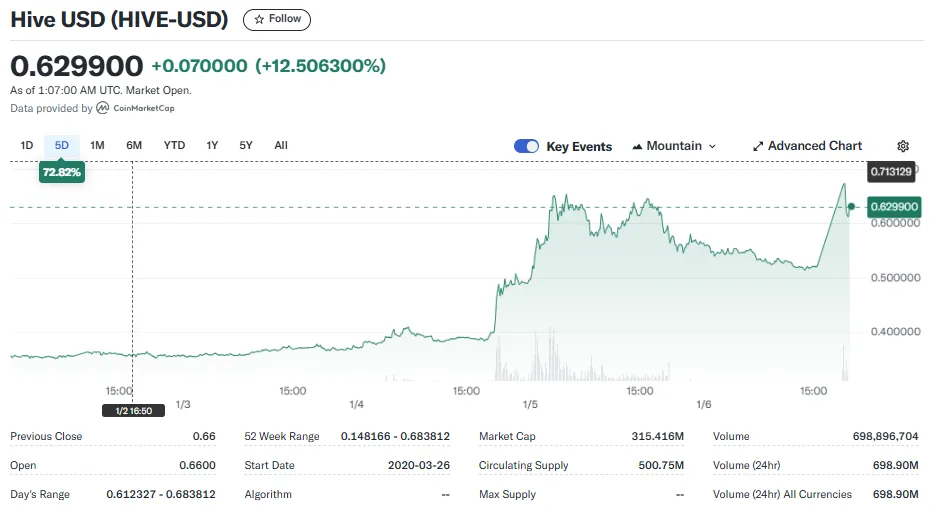Click the 1/2 16:50 time marker
Viewport: 943px width, 516px height.
[134, 411]
